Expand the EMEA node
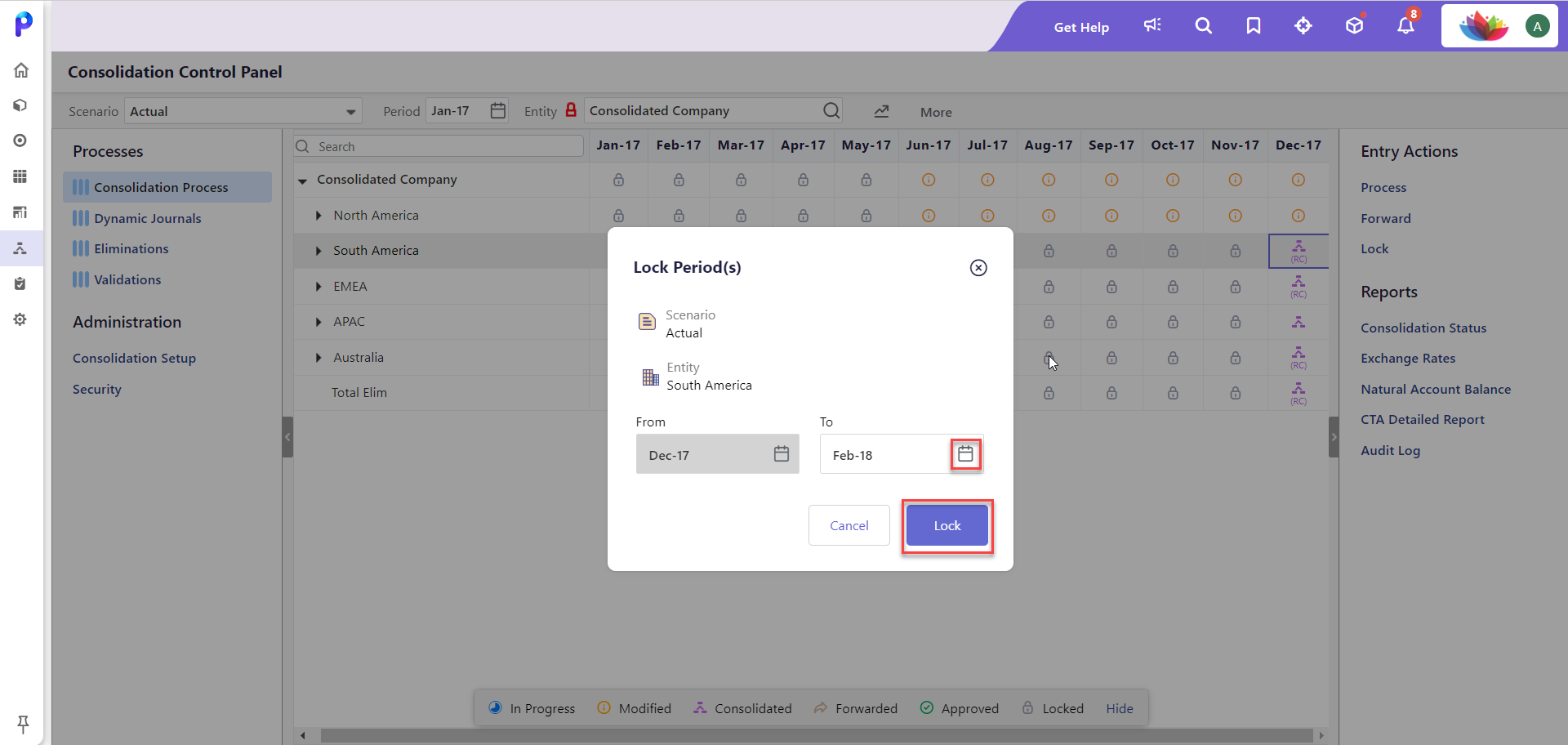1568x745 pixels. pos(318,287)
